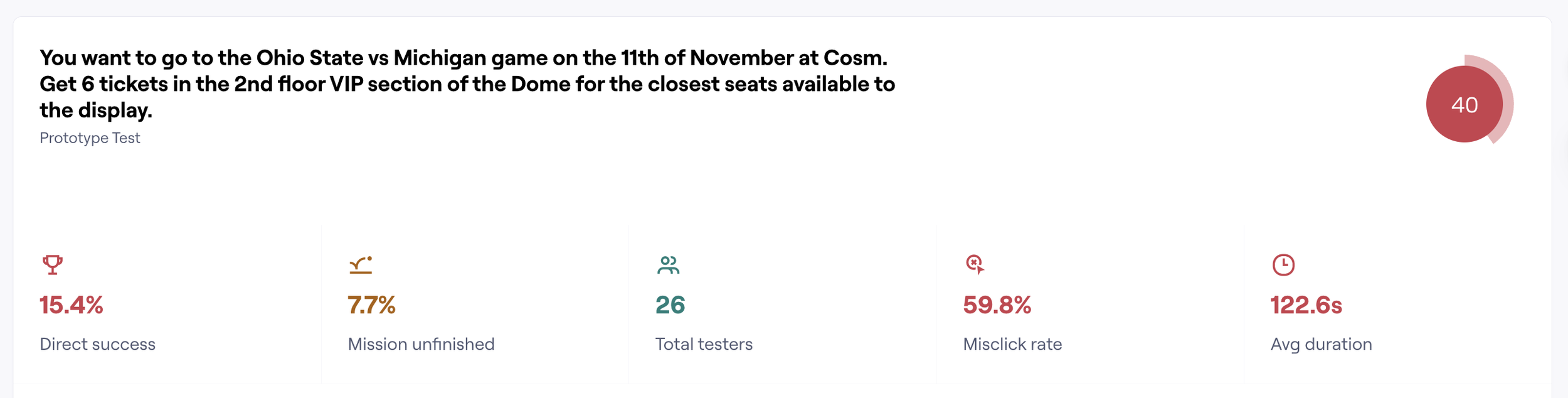Click the Direct success label

coord(97,344)
